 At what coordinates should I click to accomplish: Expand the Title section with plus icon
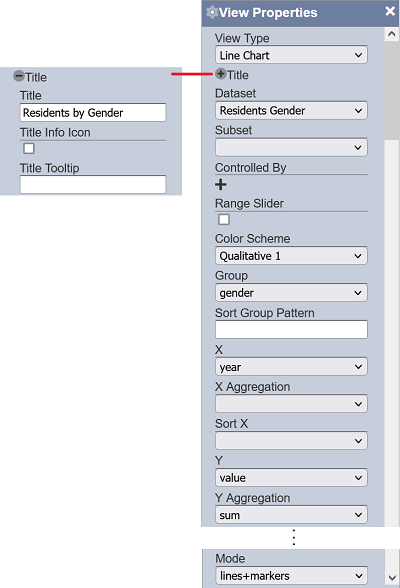click(x=221, y=74)
